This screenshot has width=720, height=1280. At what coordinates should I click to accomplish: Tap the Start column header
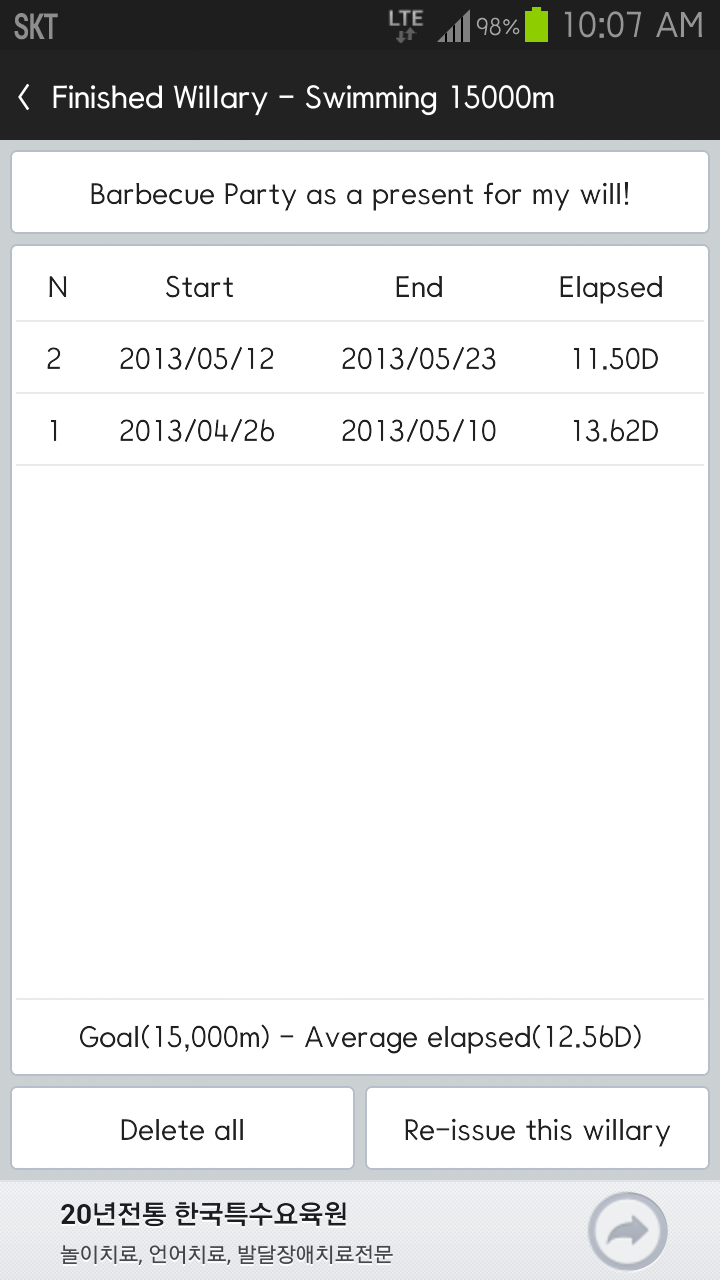pyautogui.click(x=199, y=287)
